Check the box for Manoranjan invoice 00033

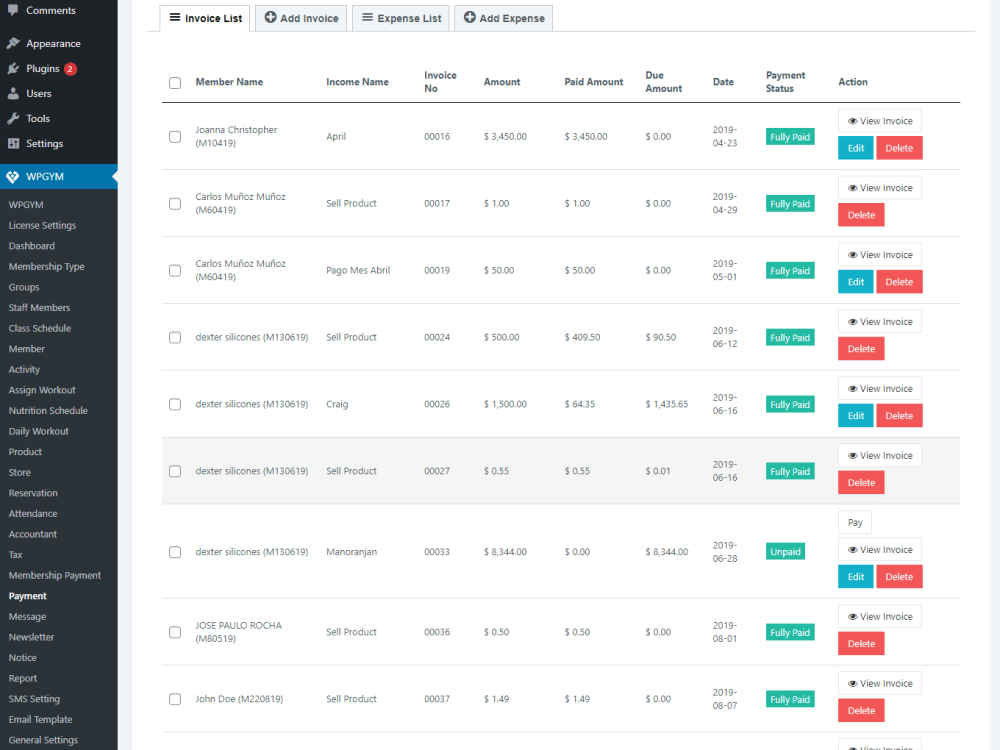pos(175,552)
